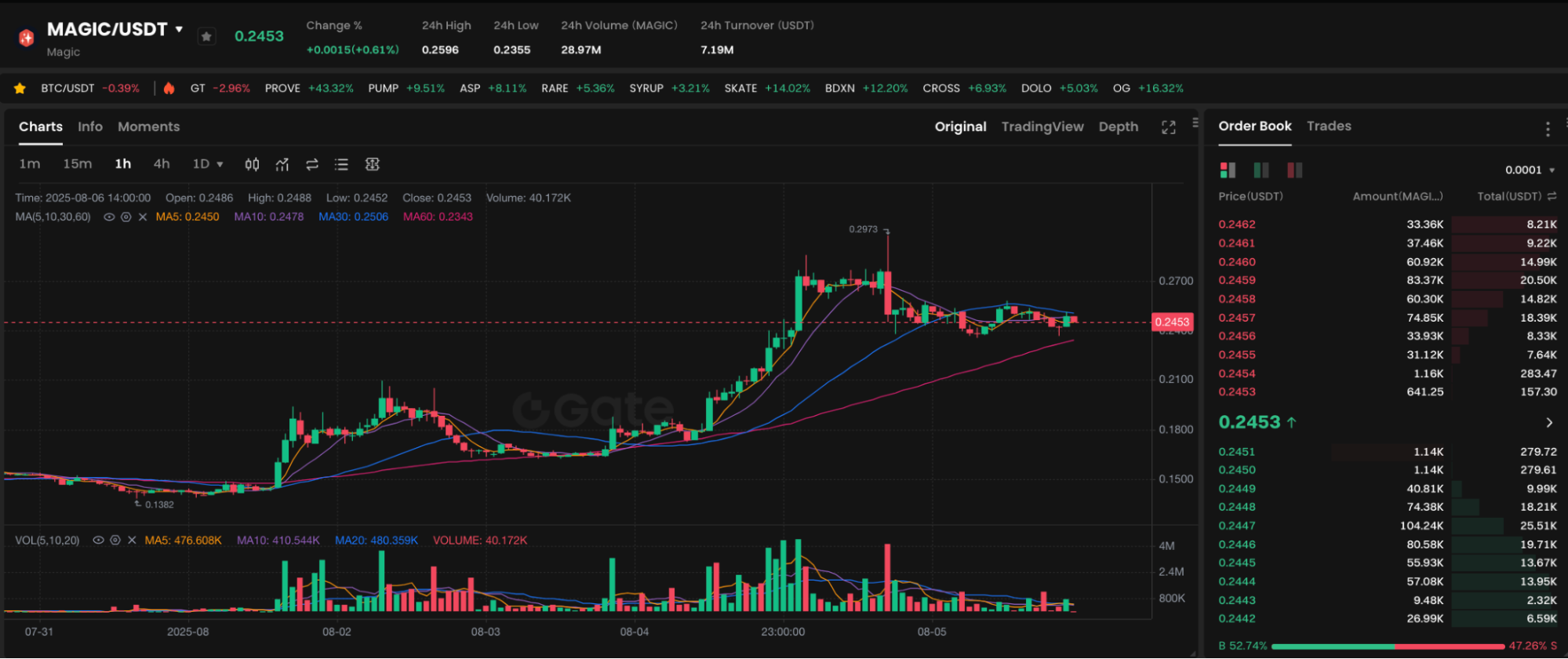Screen dimensions: 1568x659
Task: Open VOL indicator settings
Action: (115, 541)
